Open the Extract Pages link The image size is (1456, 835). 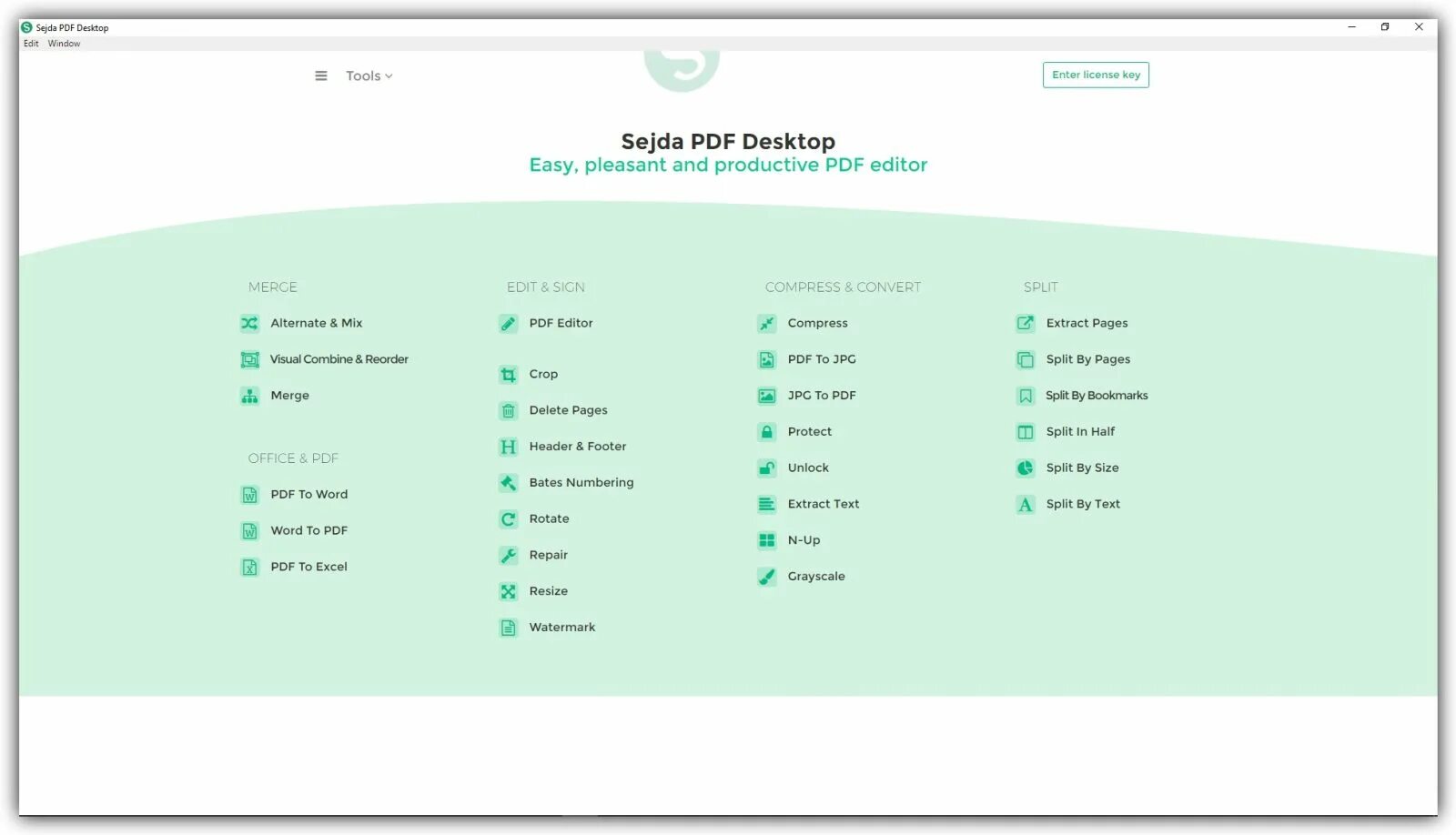pos(1087,323)
